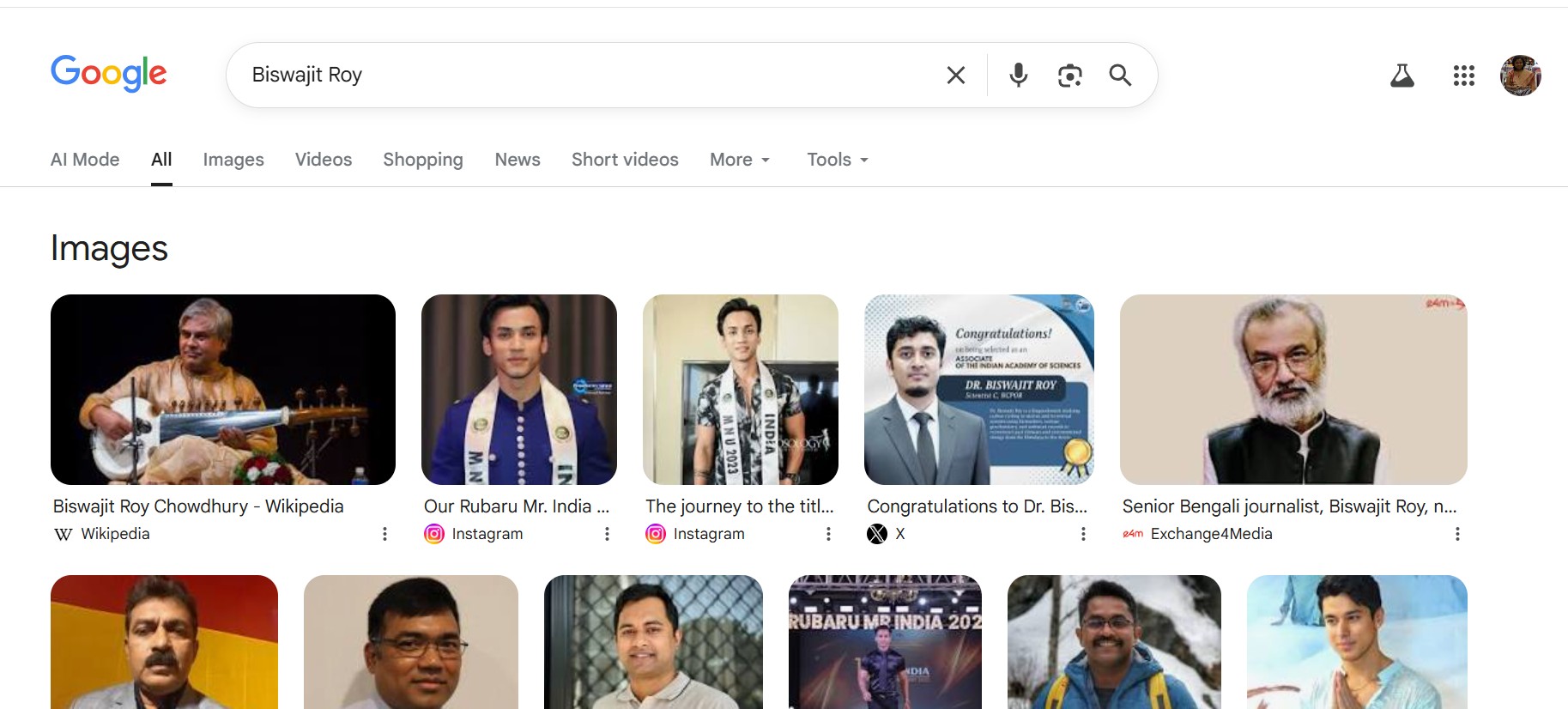Switch to AI Mode
1568x709 pixels.
pyautogui.click(x=85, y=160)
